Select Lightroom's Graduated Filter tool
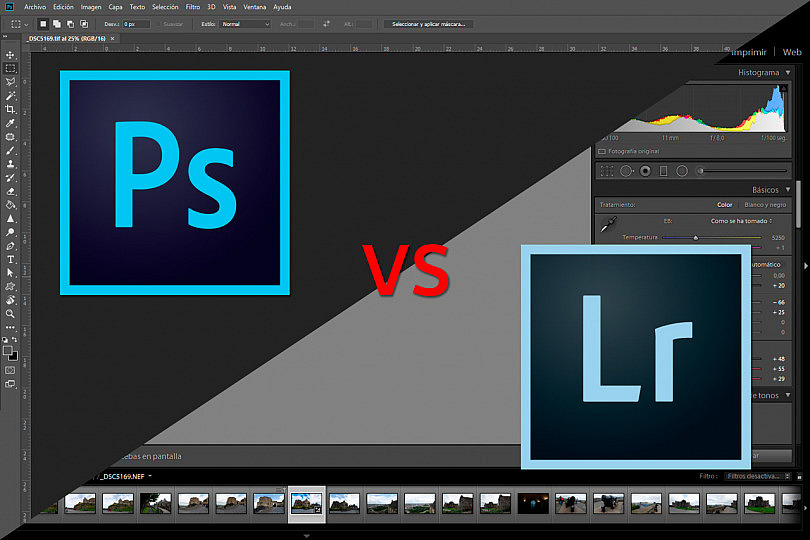The height and width of the screenshot is (540, 810). [x=664, y=171]
